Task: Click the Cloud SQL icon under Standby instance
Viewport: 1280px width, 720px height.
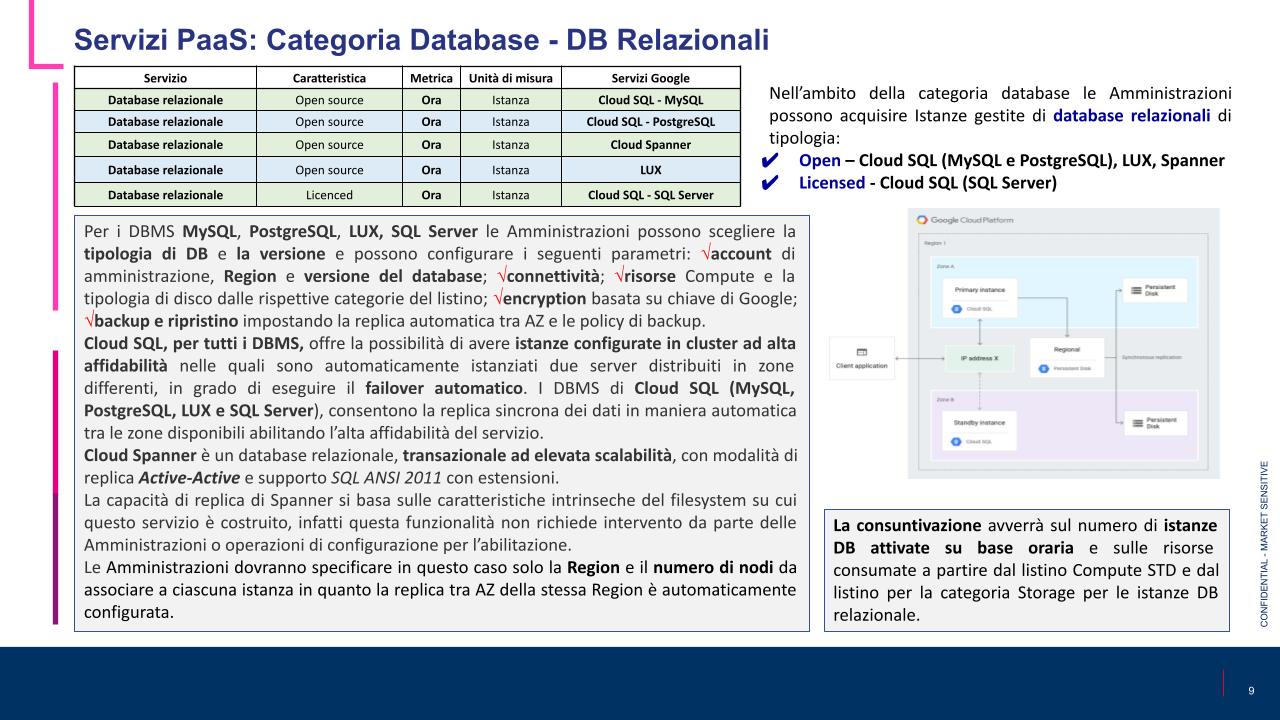Action: [x=958, y=441]
